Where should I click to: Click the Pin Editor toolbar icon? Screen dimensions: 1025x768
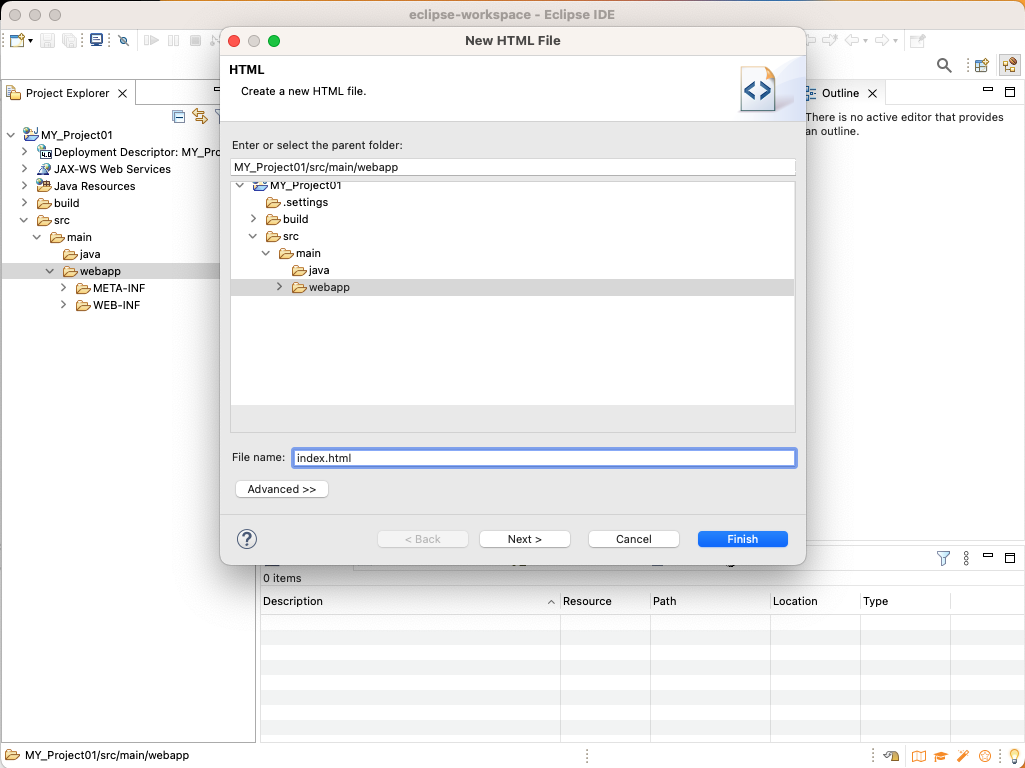point(918,41)
